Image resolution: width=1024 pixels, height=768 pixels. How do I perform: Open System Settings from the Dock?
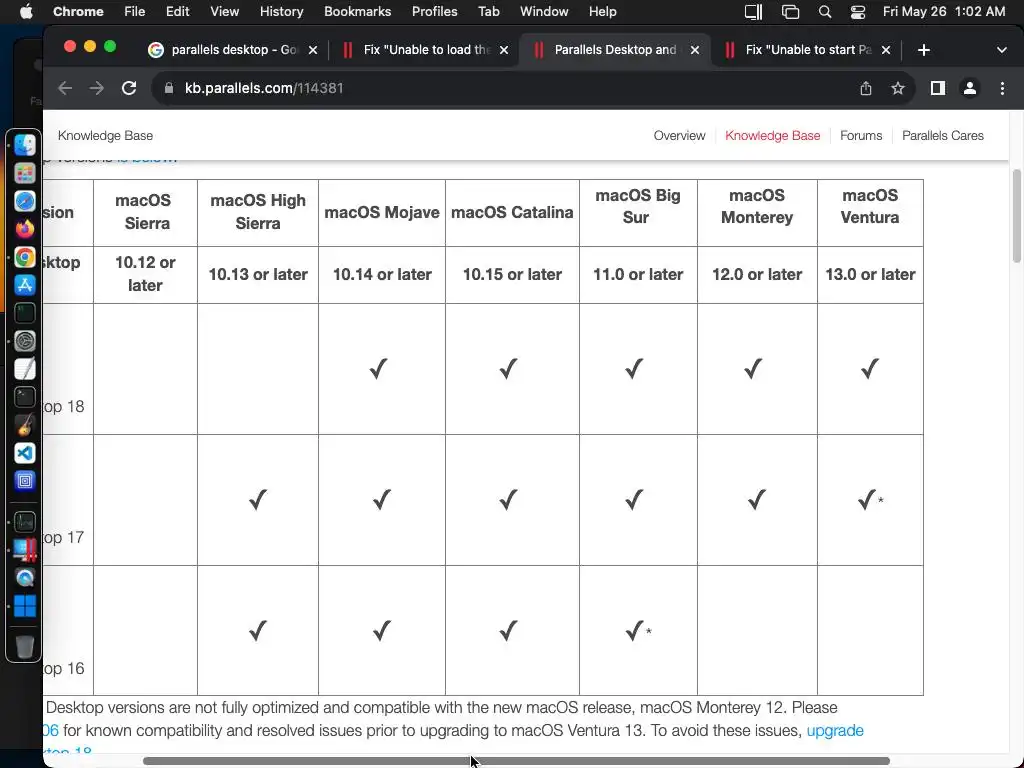25,341
